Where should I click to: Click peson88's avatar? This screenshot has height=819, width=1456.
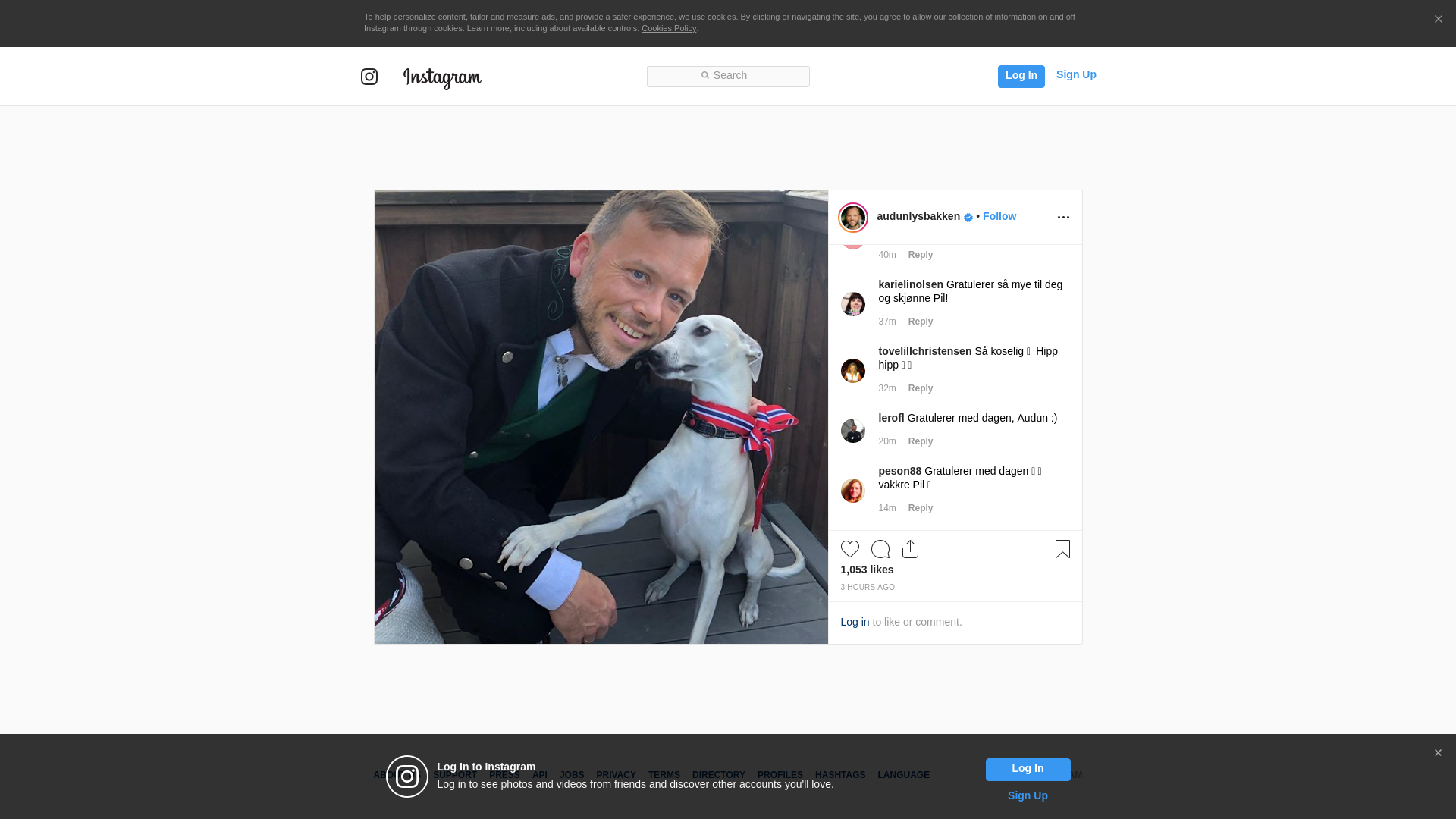point(853,491)
